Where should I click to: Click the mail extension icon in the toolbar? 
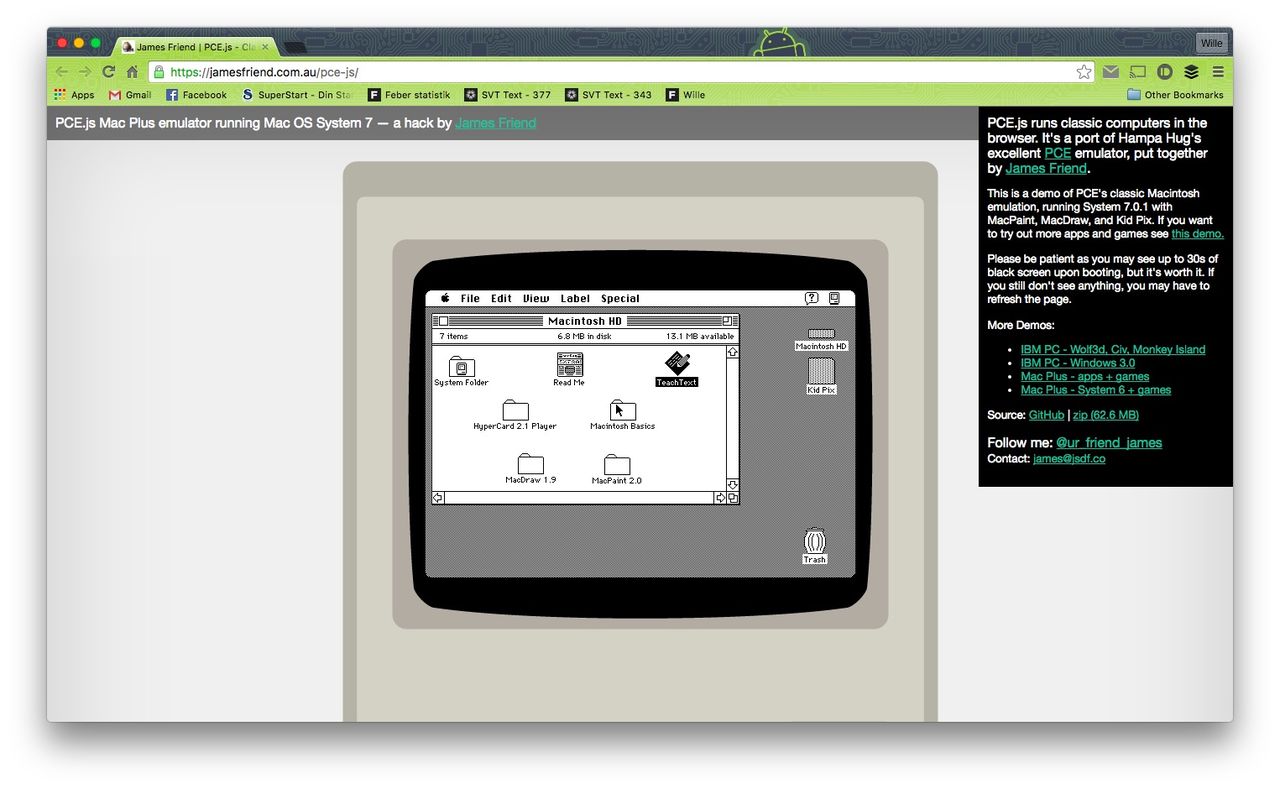(x=1111, y=72)
